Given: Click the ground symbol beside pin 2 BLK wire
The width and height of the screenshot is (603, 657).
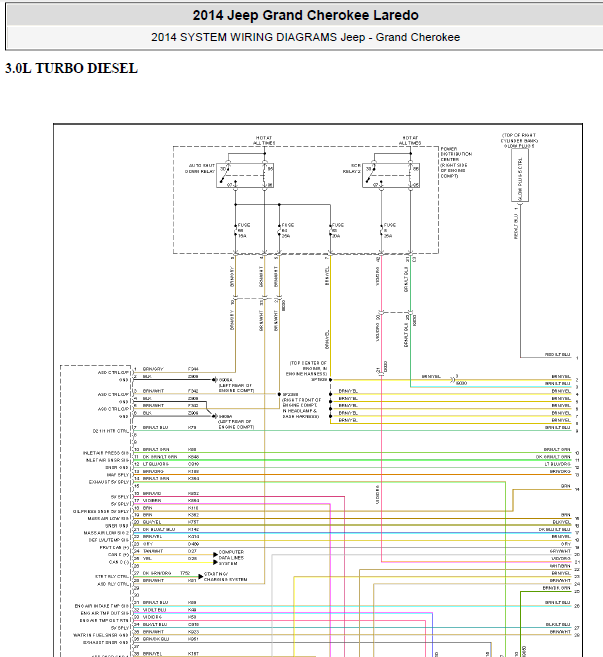Looking at the screenshot, I should pyautogui.click(x=215, y=379).
